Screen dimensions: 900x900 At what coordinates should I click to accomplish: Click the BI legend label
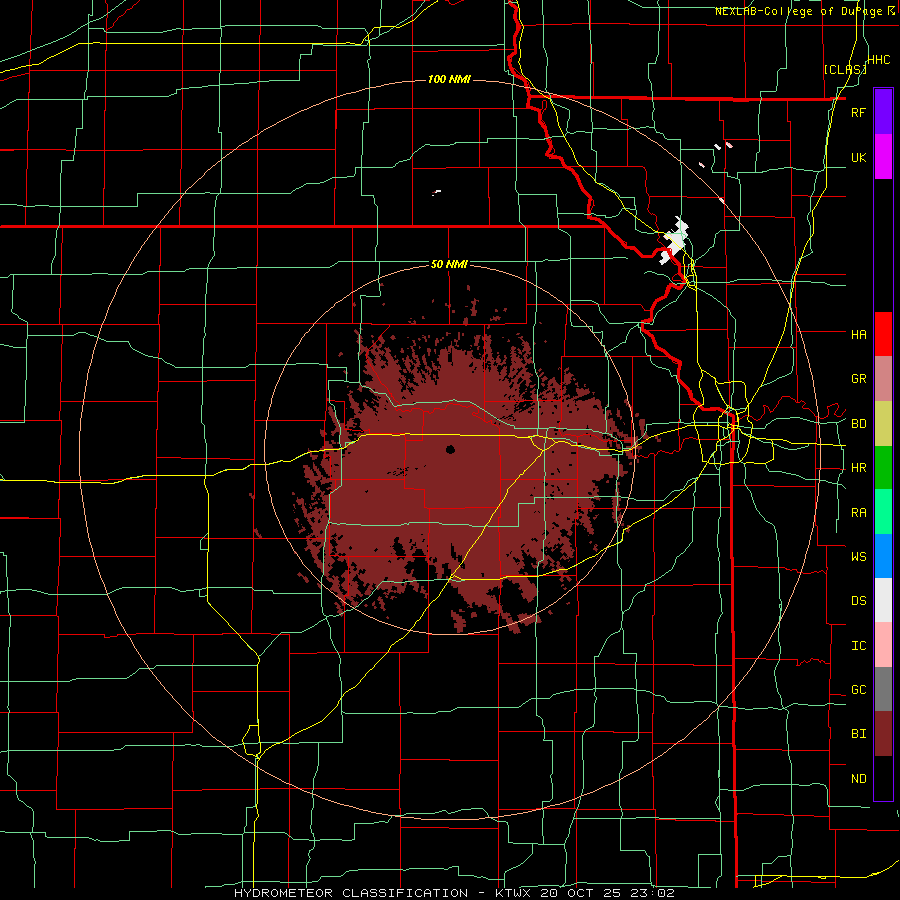point(859,734)
